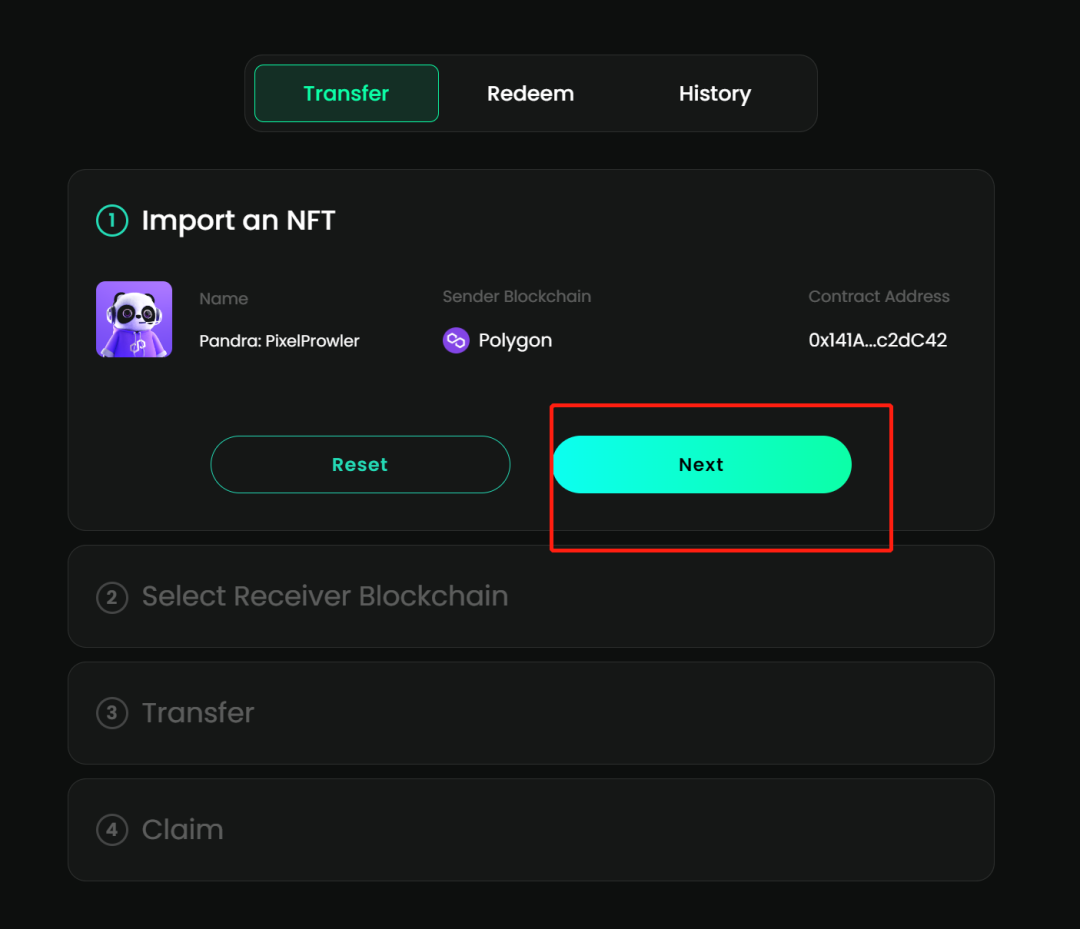This screenshot has width=1080, height=929.
Task: Click the step 3 number icon
Action: coord(112,713)
